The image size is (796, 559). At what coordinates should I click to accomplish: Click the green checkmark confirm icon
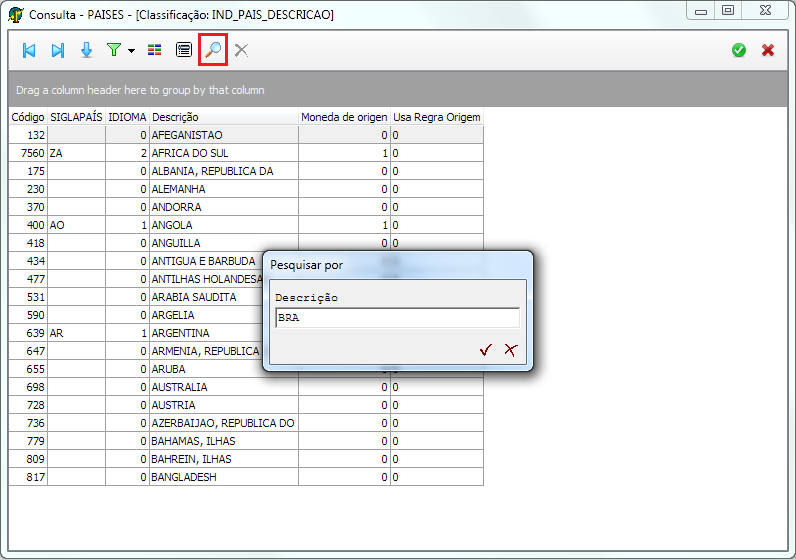coord(739,50)
